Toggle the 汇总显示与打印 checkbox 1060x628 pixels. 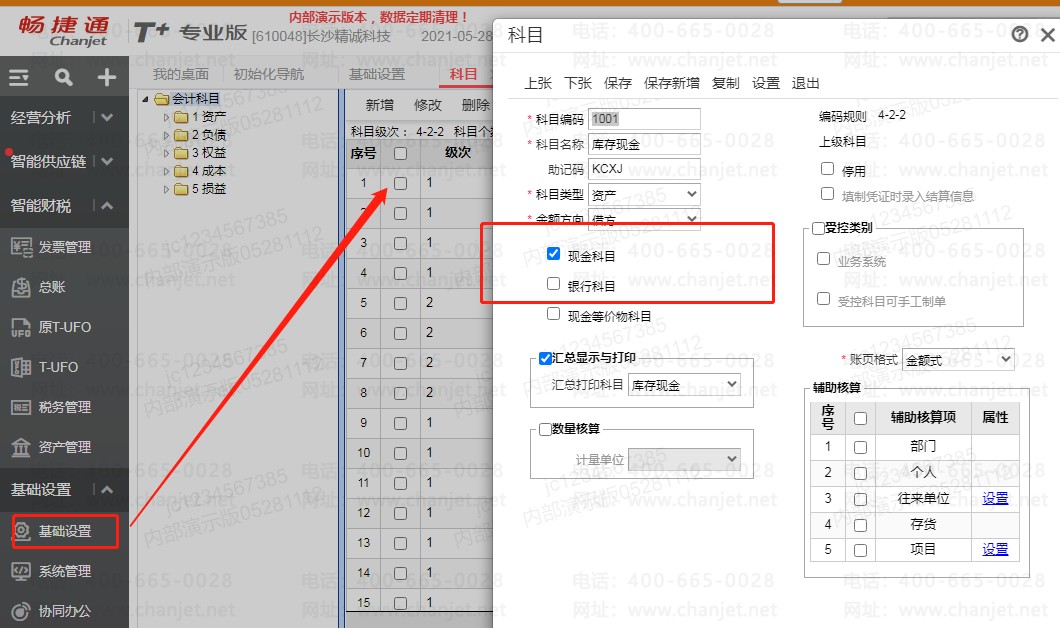[x=545, y=358]
